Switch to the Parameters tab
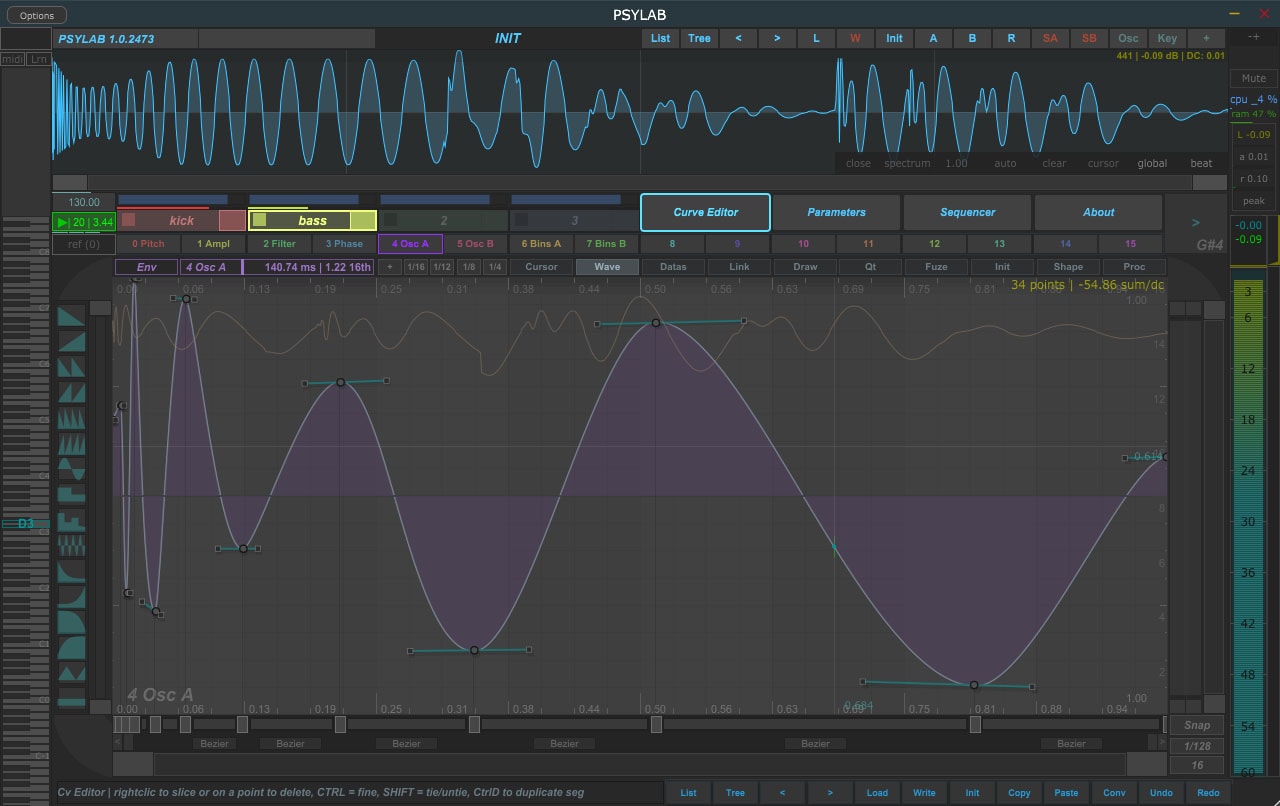This screenshot has height=806, width=1280. [836, 212]
